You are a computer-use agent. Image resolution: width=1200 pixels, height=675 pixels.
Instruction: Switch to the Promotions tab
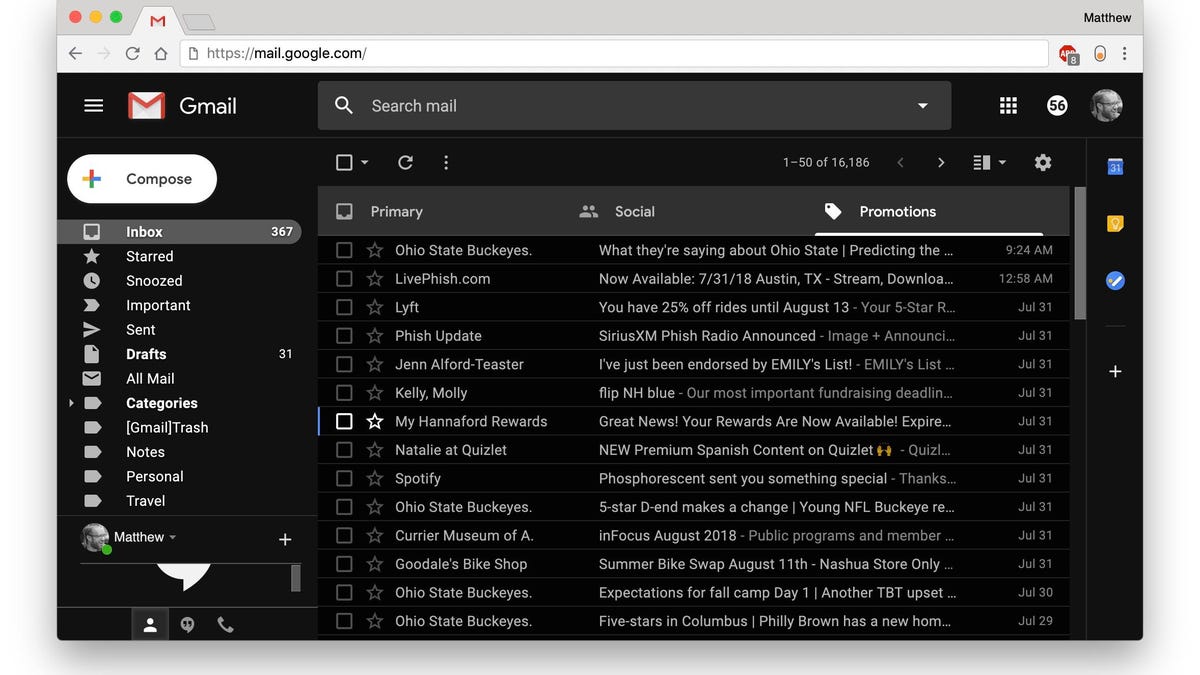(897, 211)
